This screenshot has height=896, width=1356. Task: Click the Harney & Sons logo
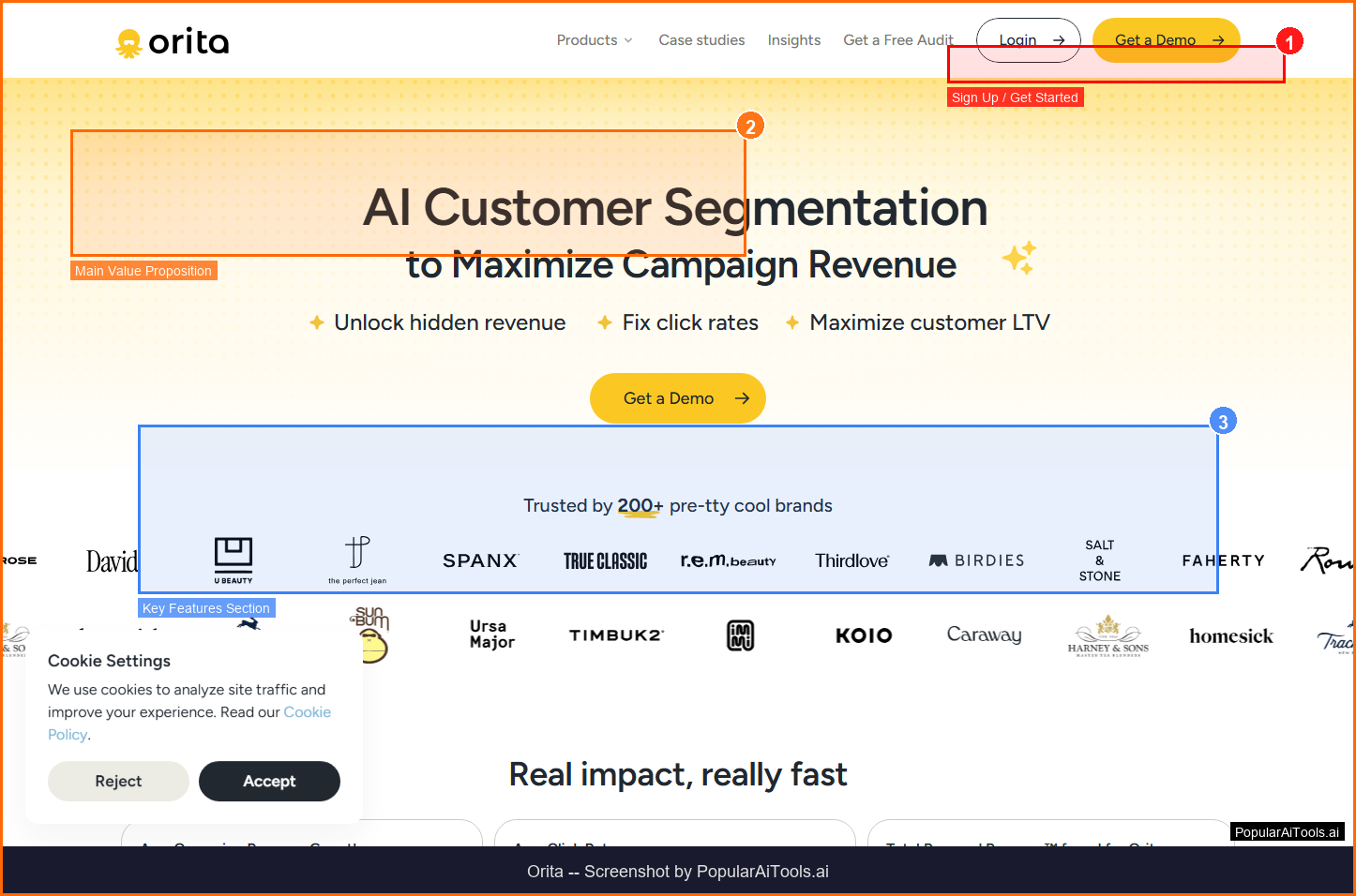1107,635
